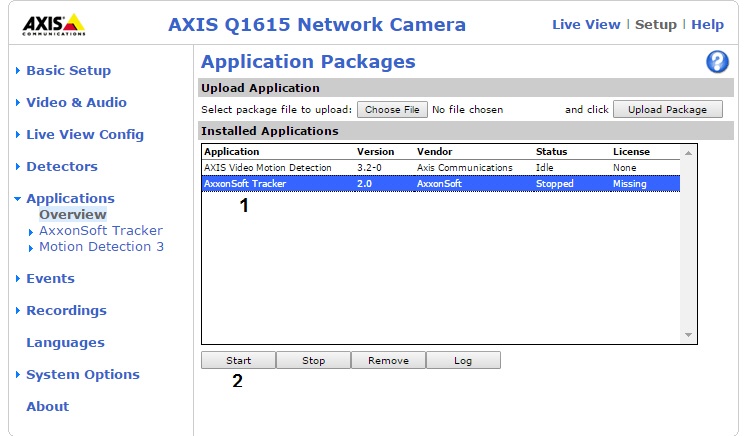Click Choose File button

(392, 110)
